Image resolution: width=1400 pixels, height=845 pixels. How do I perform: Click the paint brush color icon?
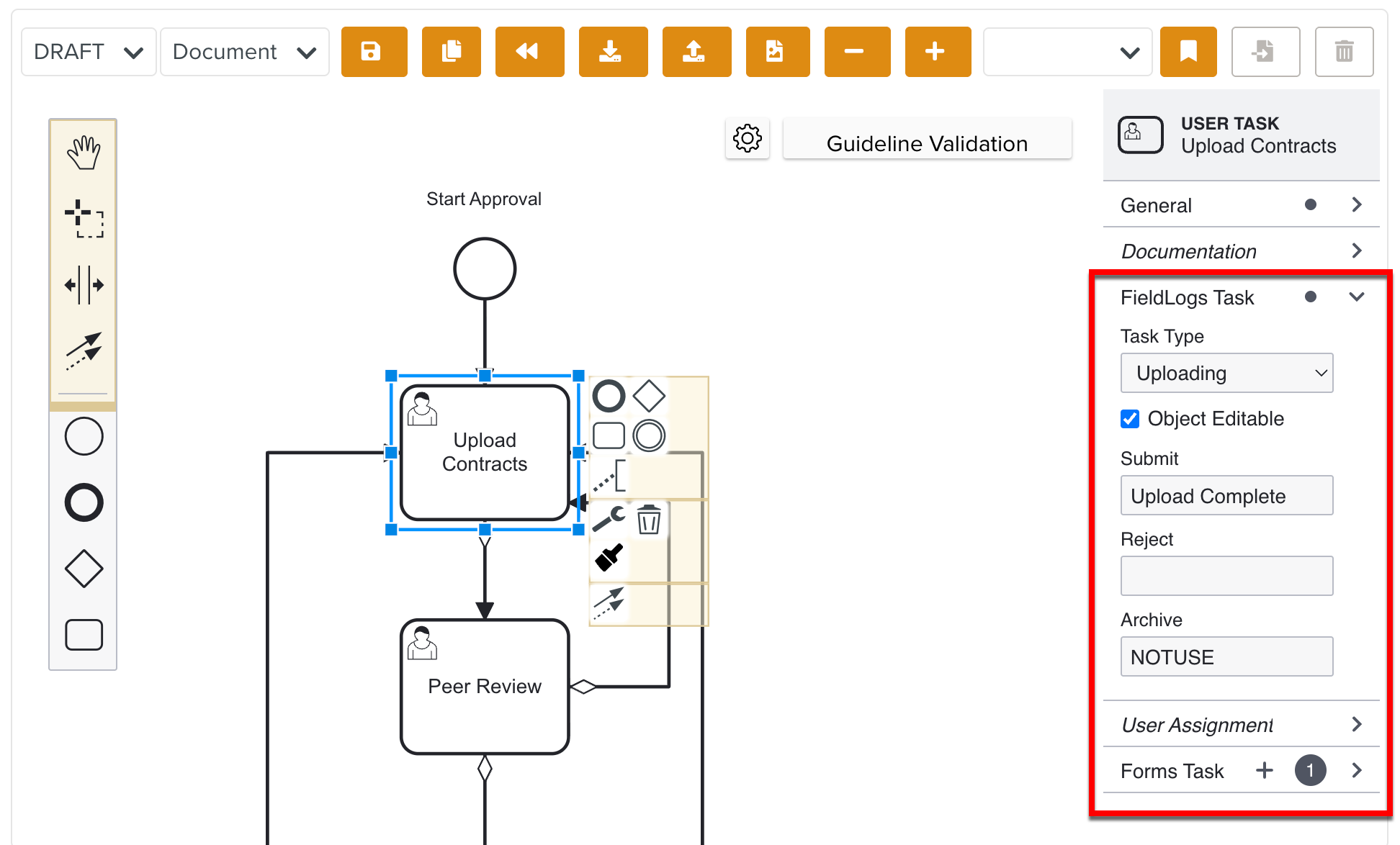609,558
